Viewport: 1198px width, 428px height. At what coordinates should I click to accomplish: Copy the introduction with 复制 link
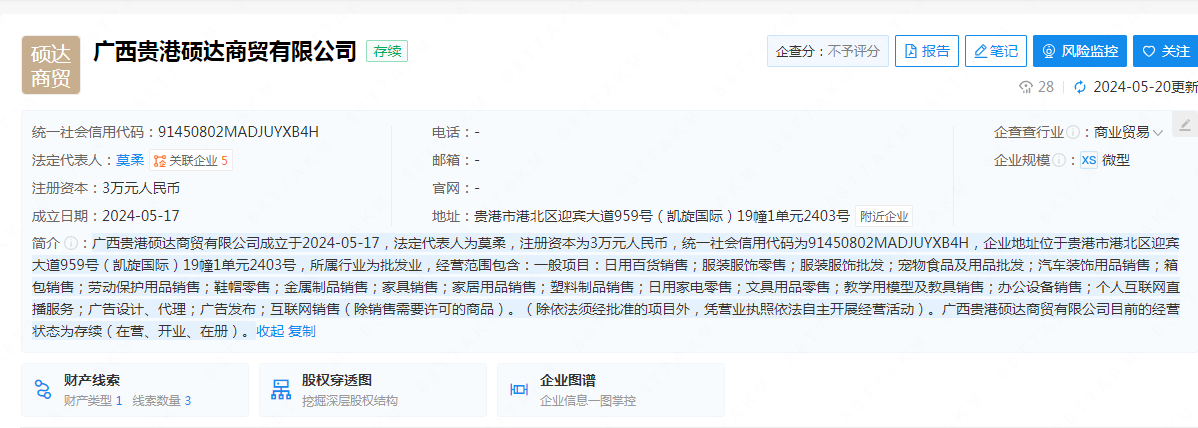pos(302,332)
